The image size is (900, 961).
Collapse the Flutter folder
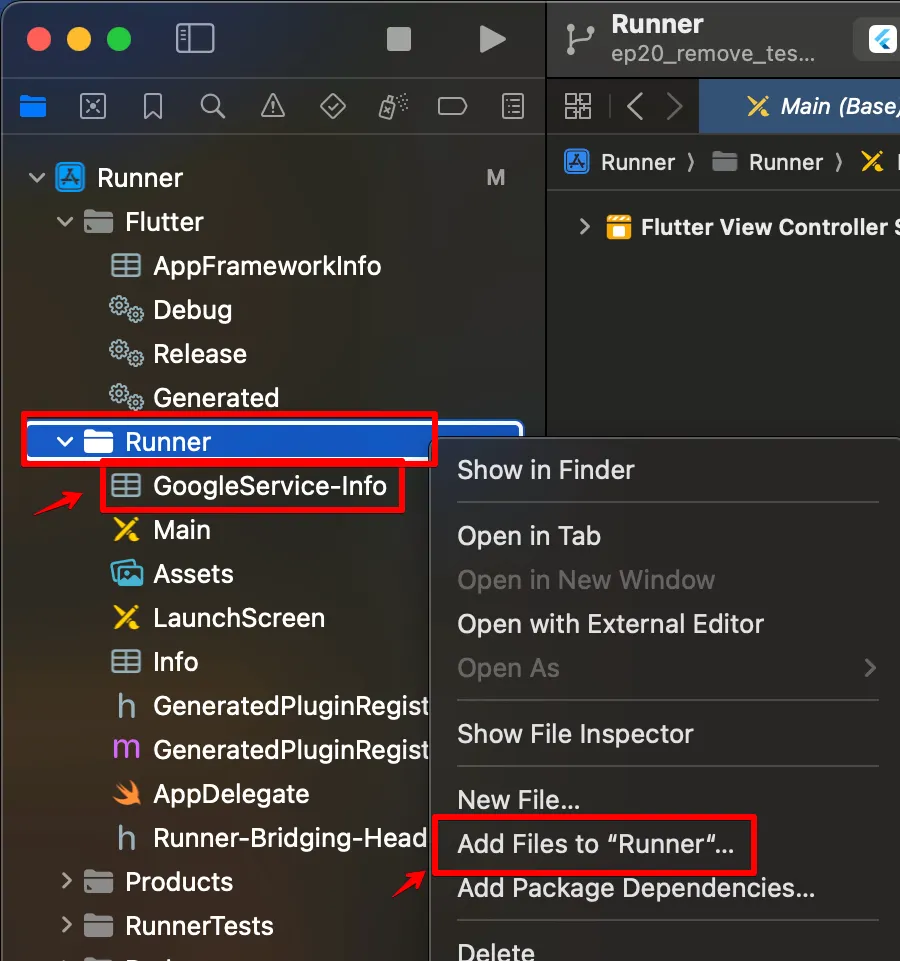[65, 222]
